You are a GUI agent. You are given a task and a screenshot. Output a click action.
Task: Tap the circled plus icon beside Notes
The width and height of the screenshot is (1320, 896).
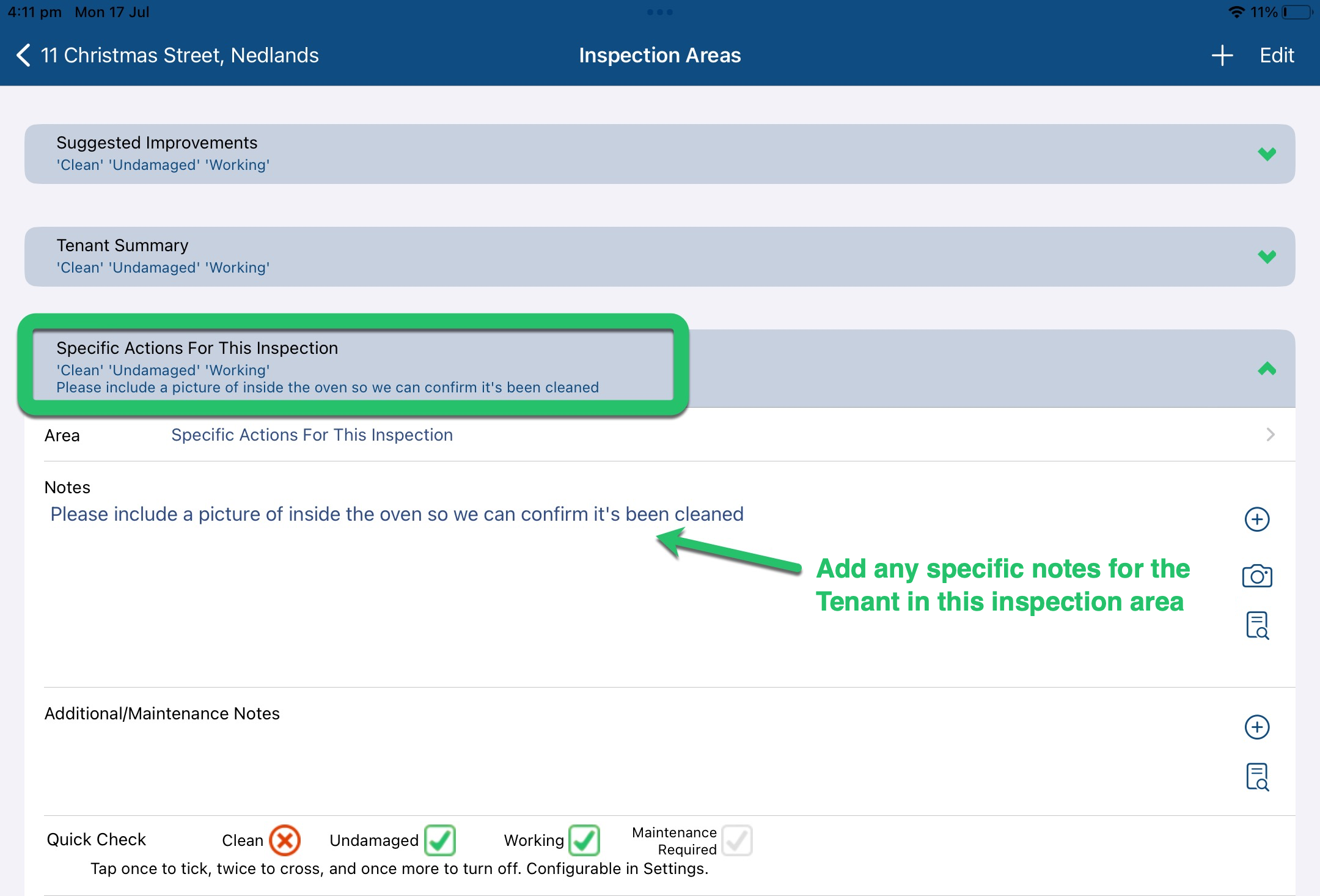(x=1256, y=520)
